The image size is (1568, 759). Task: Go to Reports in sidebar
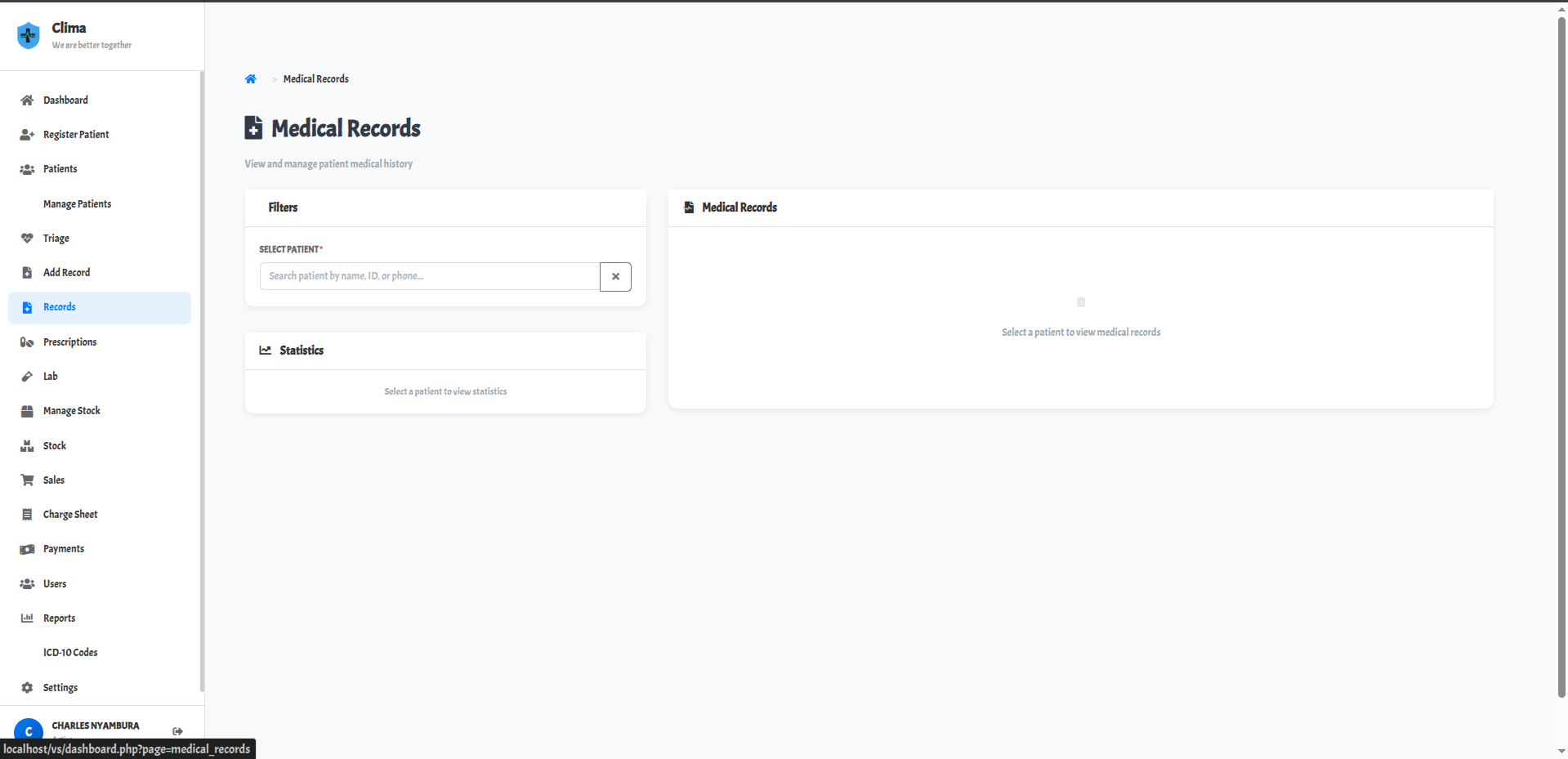[100, 618]
